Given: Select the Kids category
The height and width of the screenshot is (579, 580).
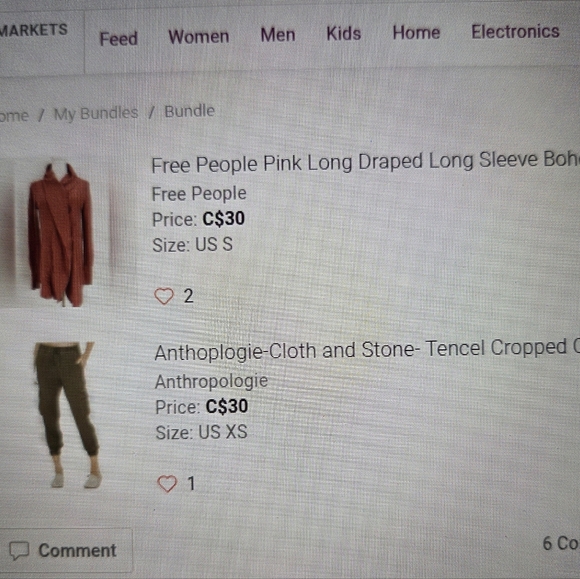Looking at the screenshot, I should [x=344, y=33].
